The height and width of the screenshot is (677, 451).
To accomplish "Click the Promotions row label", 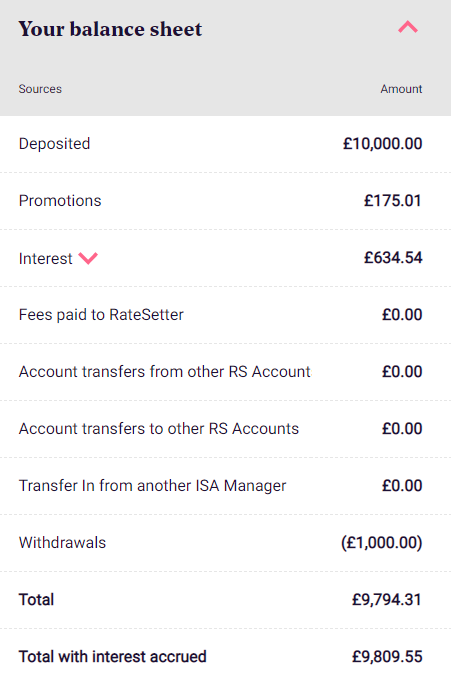I will 60,201.
